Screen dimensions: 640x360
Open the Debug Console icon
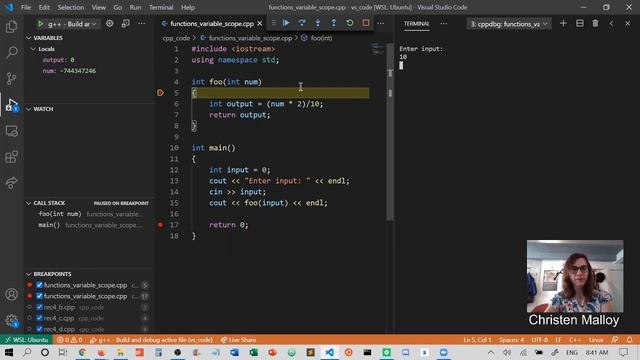(126, 24)
